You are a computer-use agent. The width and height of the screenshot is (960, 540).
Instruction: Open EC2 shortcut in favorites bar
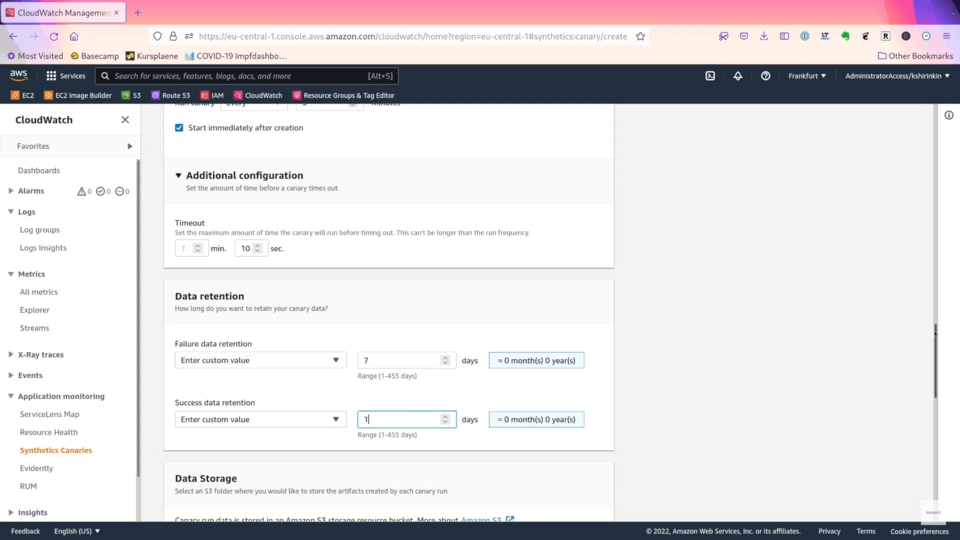23,96
